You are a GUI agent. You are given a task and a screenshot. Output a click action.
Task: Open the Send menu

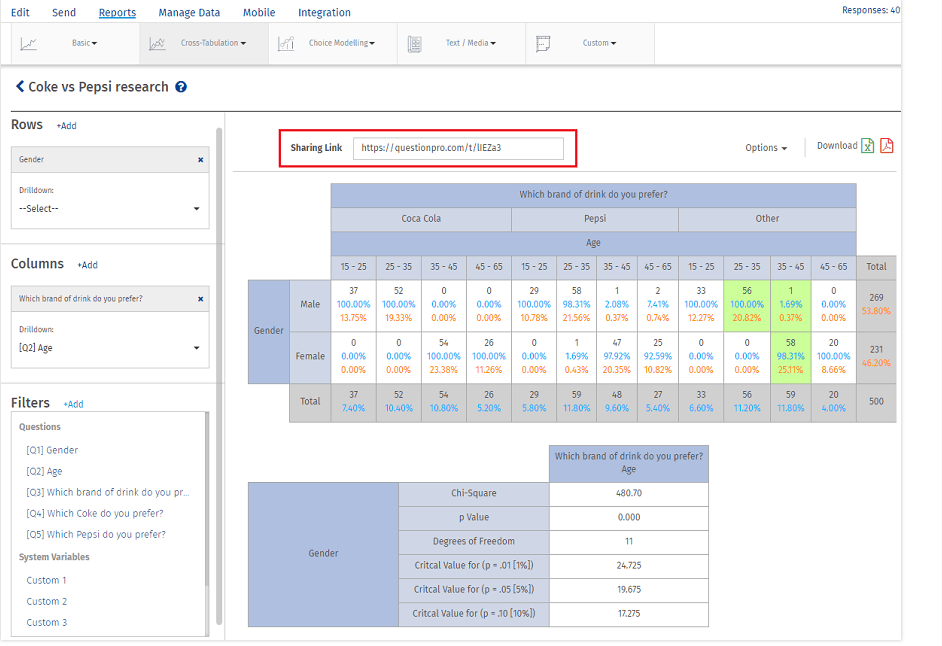(x=64, y=13)
